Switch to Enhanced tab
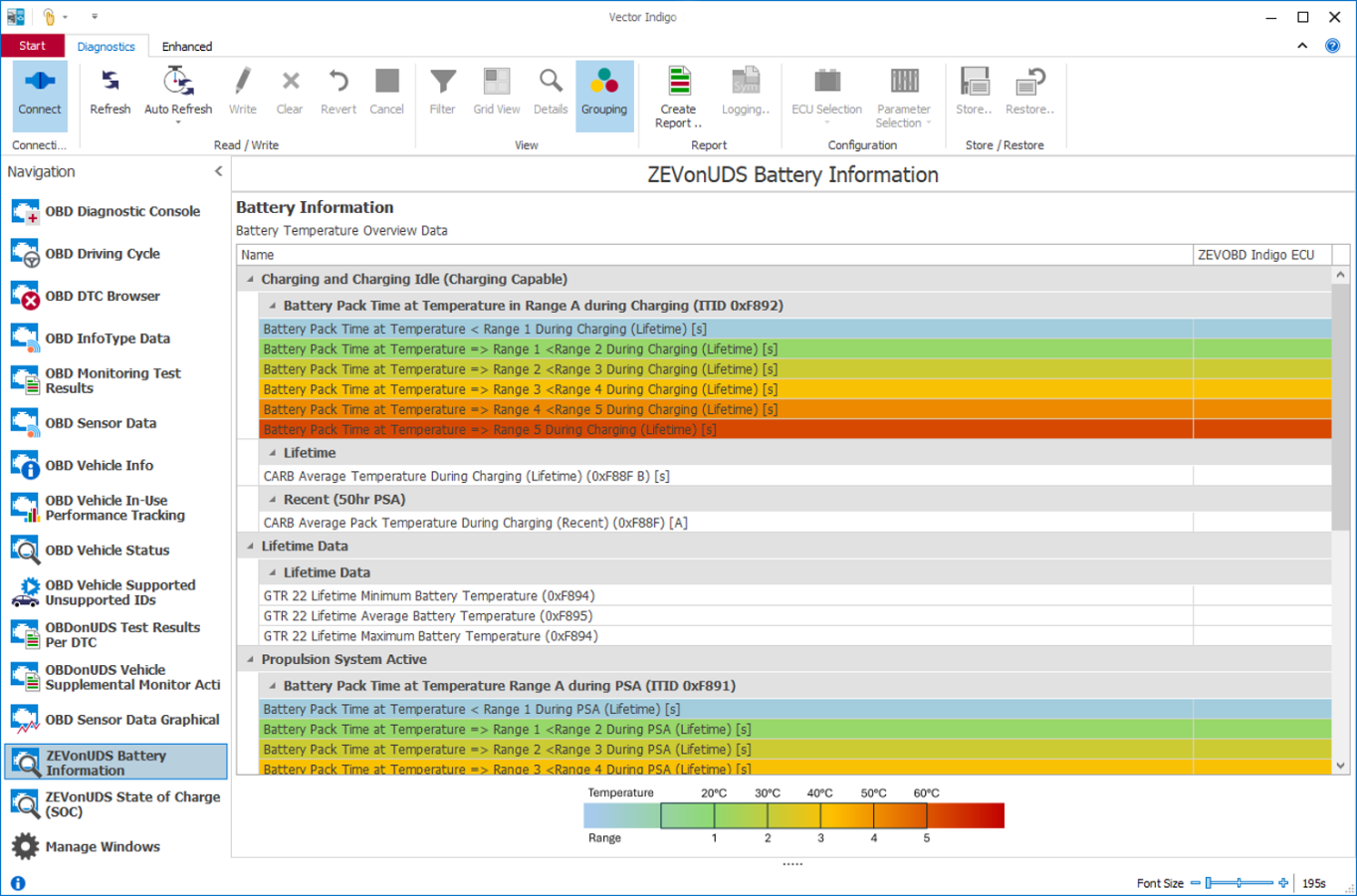Image resolution: width=1357 pixels, height=896 pixels. click(x=187, y=47)
